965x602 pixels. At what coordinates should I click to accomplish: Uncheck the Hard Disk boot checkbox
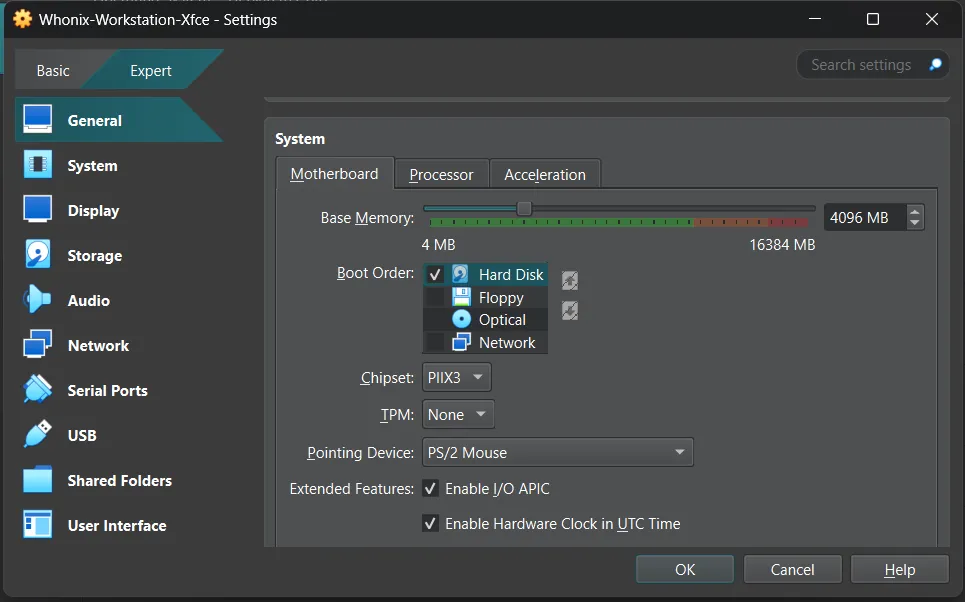[435, 275]
